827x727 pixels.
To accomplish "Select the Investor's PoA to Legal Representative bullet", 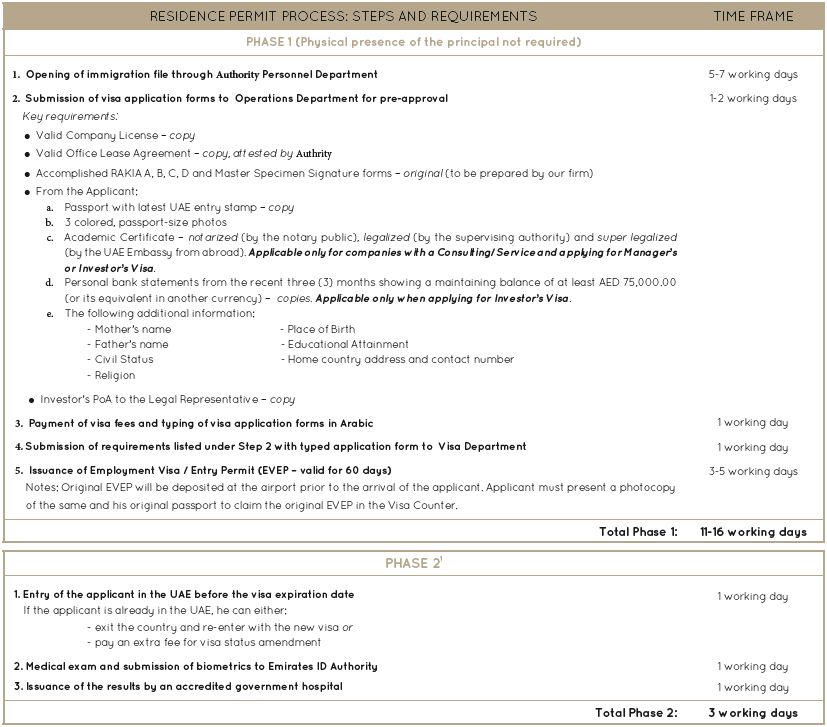I will pos(167,400).
